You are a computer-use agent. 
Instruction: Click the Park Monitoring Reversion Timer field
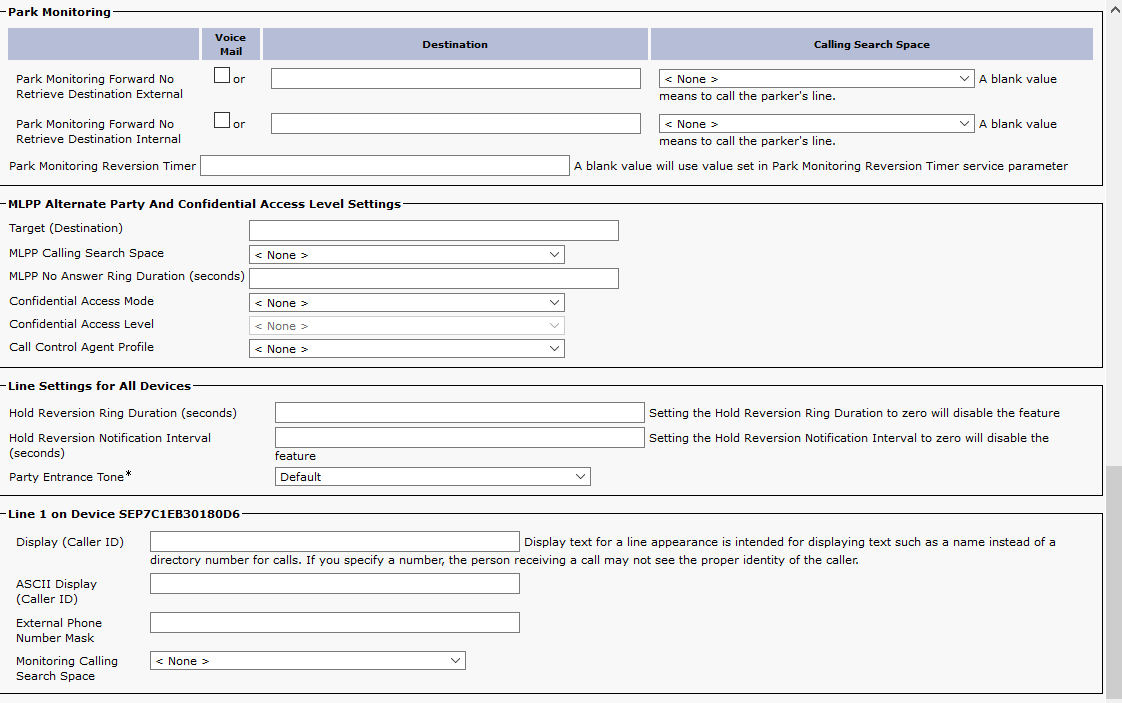coord(384,166)
